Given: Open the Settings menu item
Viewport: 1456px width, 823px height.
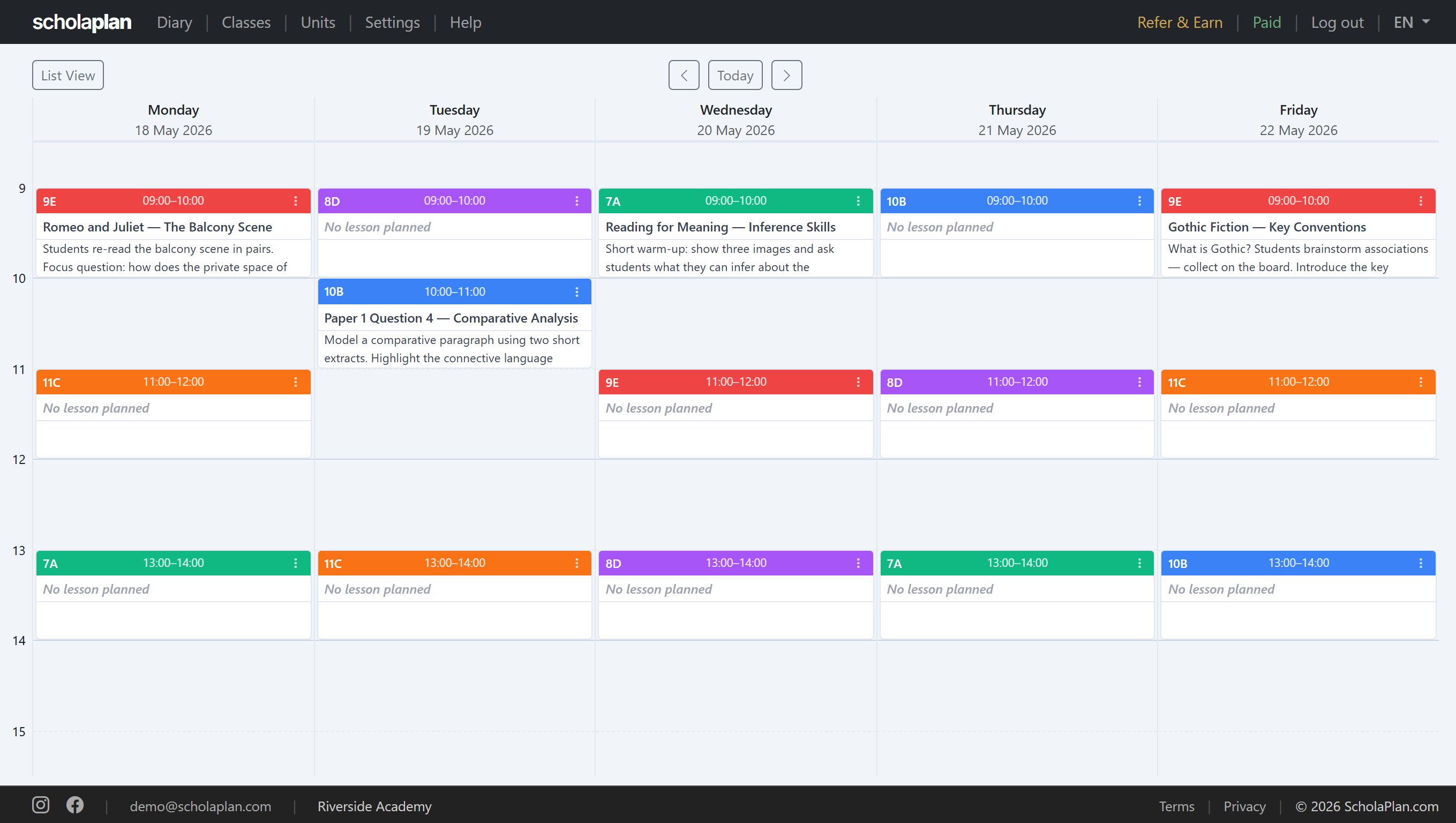Looking at the screenshot, I should [x=392, y=22].
